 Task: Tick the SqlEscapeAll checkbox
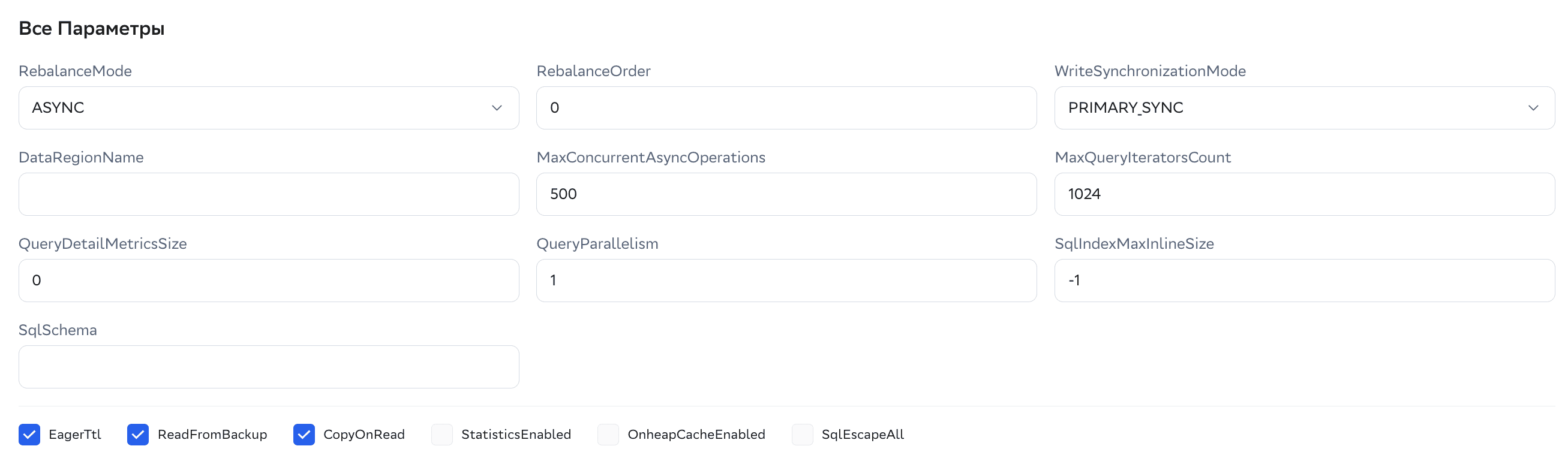(x=802, y=435)
